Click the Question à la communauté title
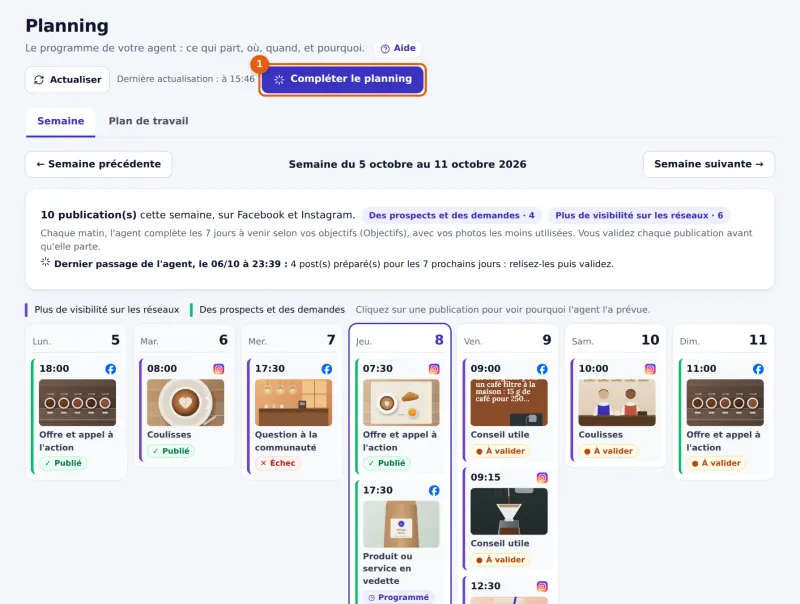The width and height of the screenshot is (800, 604). (286, 441)
